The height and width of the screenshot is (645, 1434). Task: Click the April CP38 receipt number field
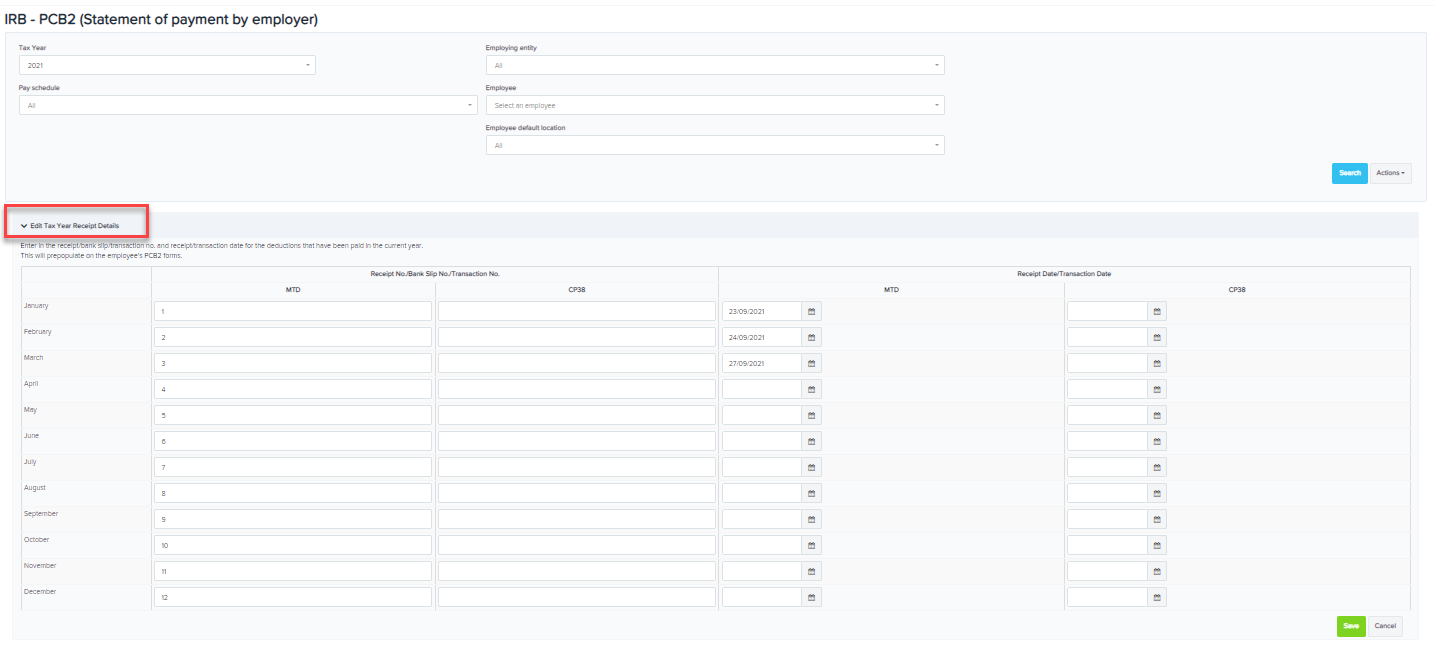[x=576, y=389]
